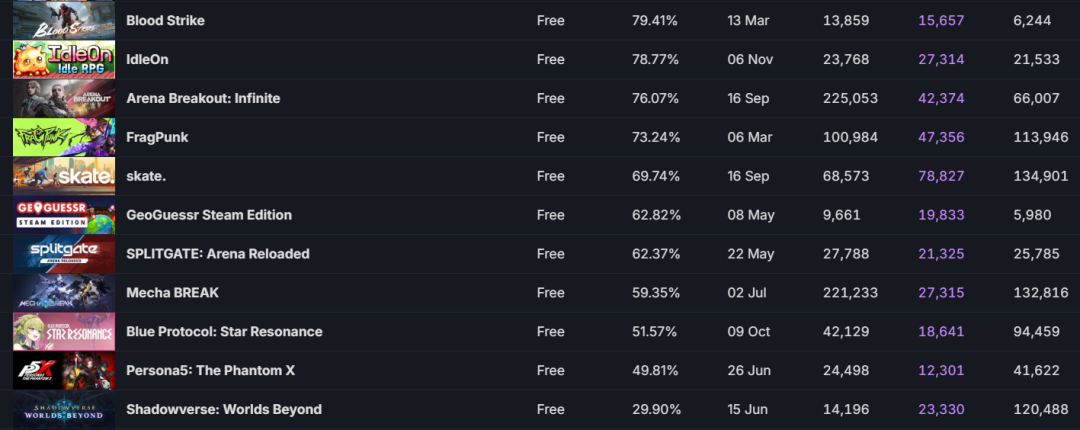Open the GeoGuessr Steam Edition thumbnail

(x=63, y=215)
